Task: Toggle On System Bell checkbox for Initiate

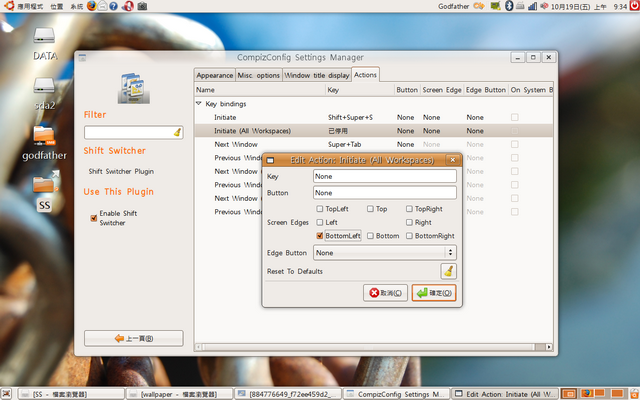Action: pos(515,117)
